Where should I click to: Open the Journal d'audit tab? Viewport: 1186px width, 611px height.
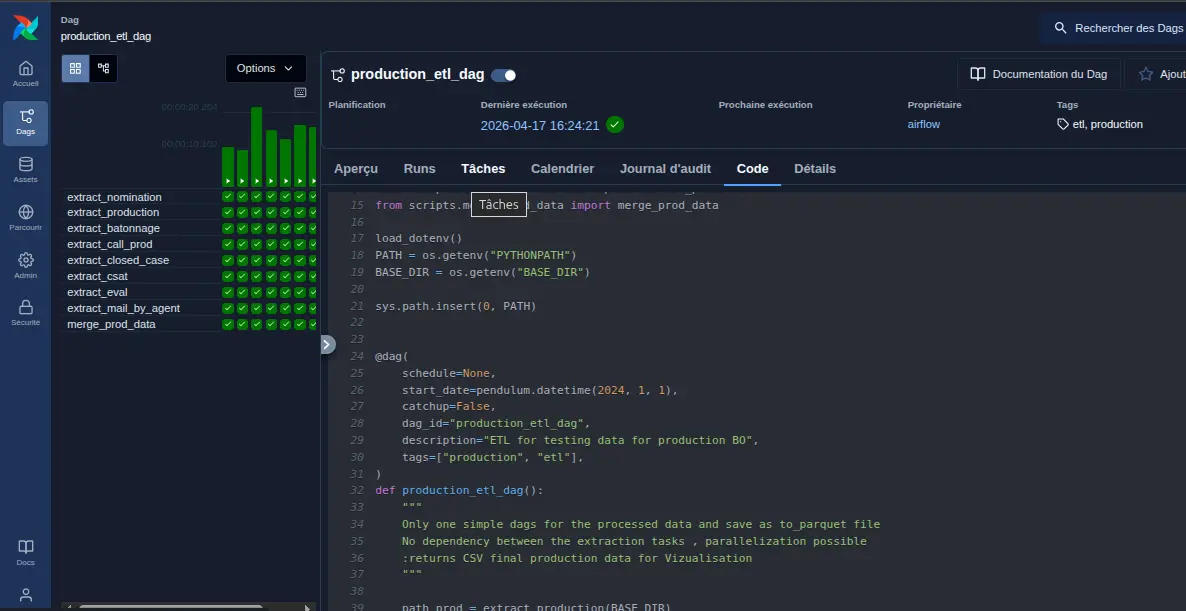coord(665,169)
